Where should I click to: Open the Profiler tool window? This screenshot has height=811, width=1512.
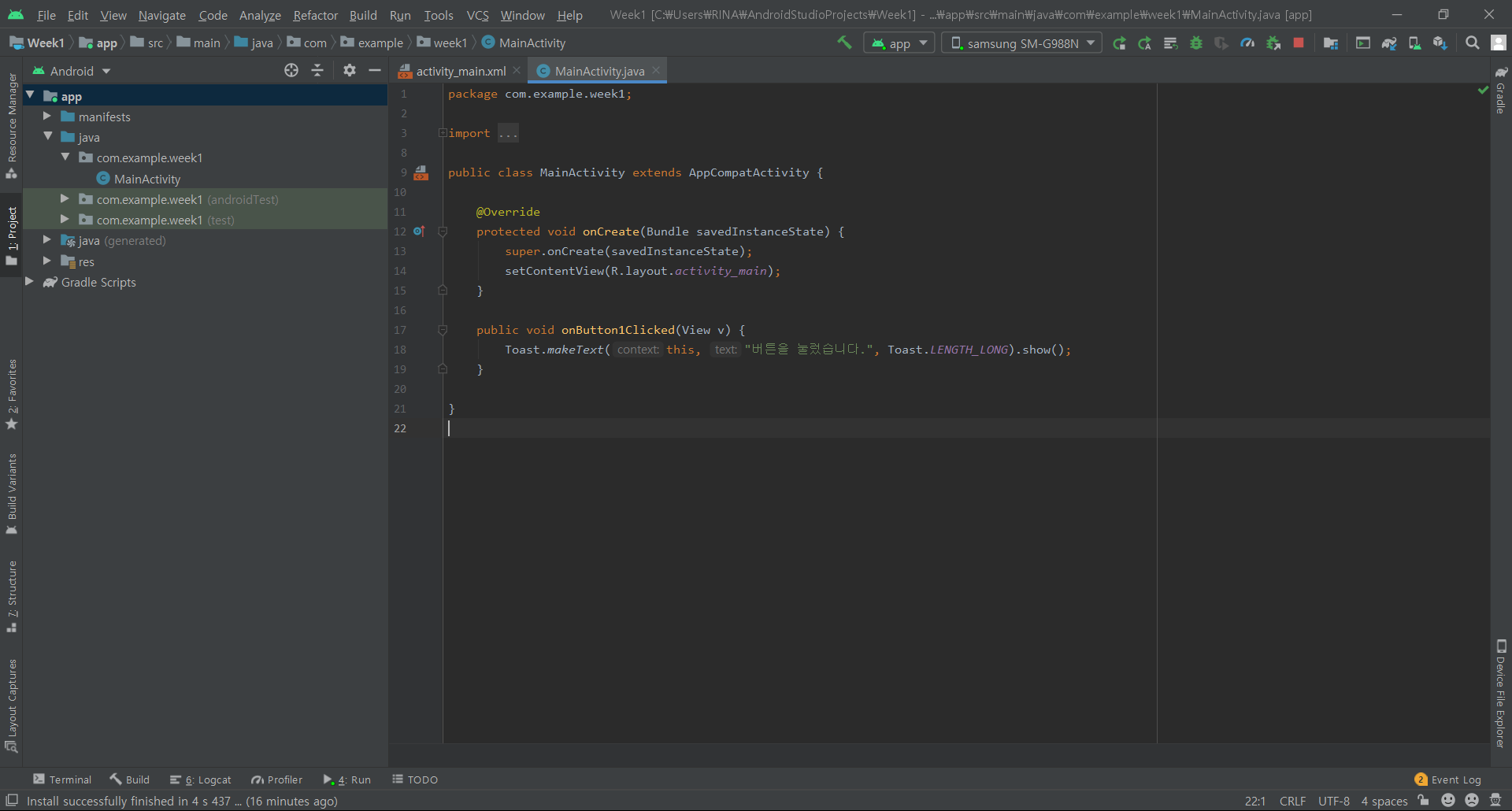pyautogui.click(x=276, y=780)
